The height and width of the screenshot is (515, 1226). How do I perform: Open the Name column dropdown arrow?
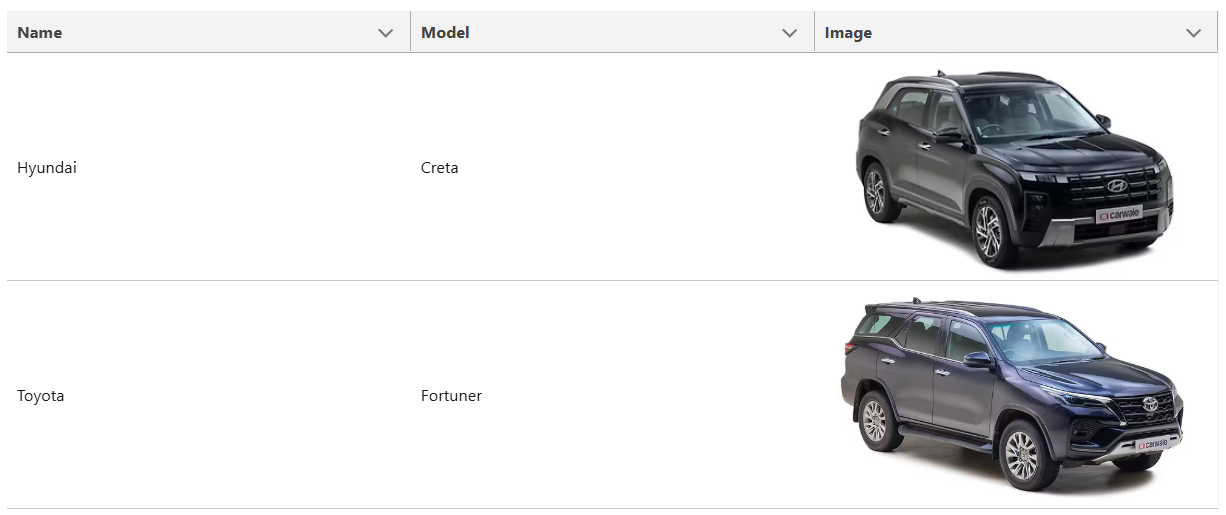(386, 33)
